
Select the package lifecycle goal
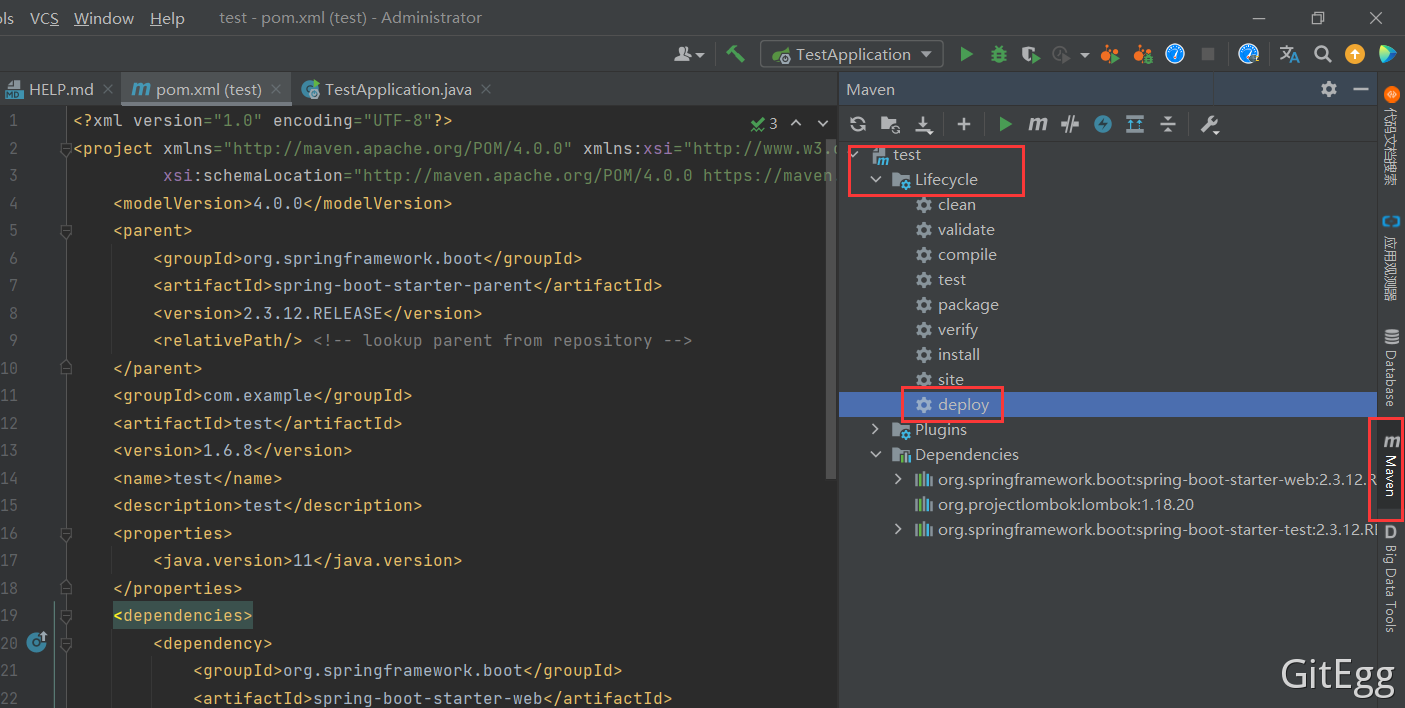pos(957,304)
